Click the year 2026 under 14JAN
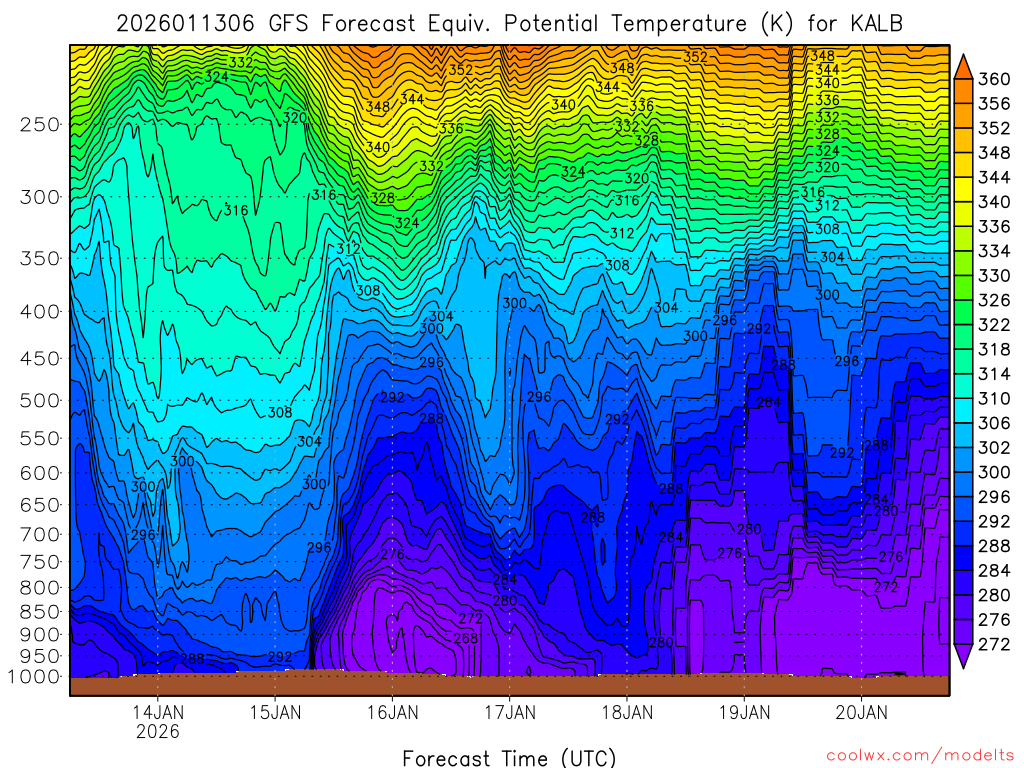This screenshot has height=768, width=1024. 158,731
